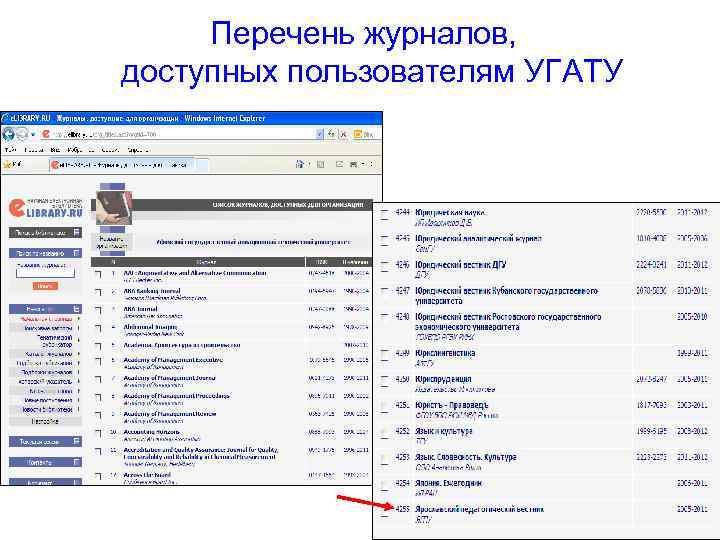
Task: Open Юридический вестник Кубанского государственного университета
Action: pyautogui.click(x=506, y=296)
